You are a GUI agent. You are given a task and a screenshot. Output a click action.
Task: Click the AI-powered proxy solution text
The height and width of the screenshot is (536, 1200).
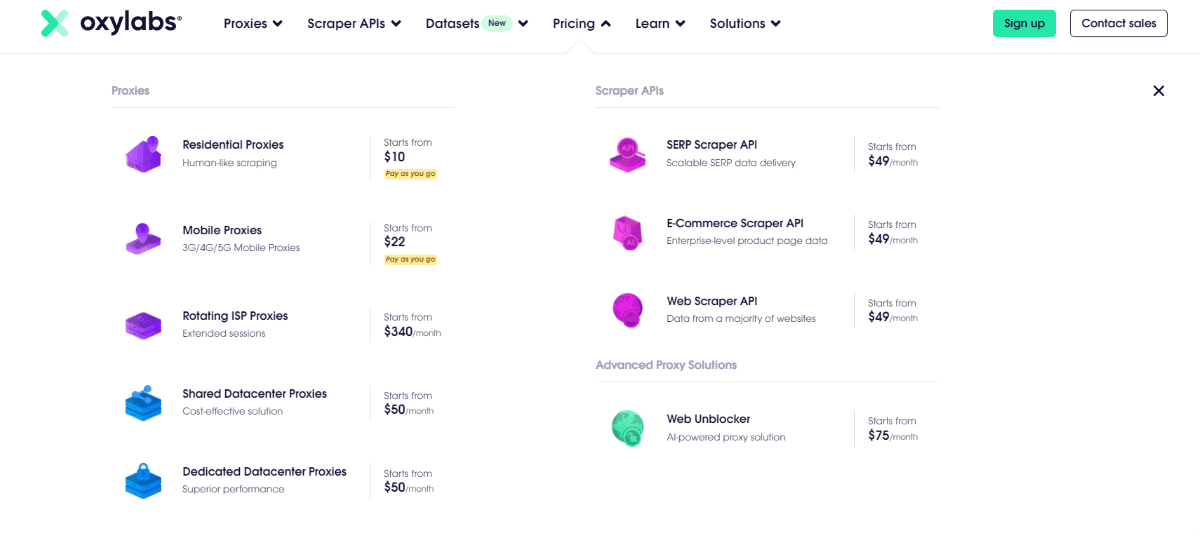tap(726, 437)
